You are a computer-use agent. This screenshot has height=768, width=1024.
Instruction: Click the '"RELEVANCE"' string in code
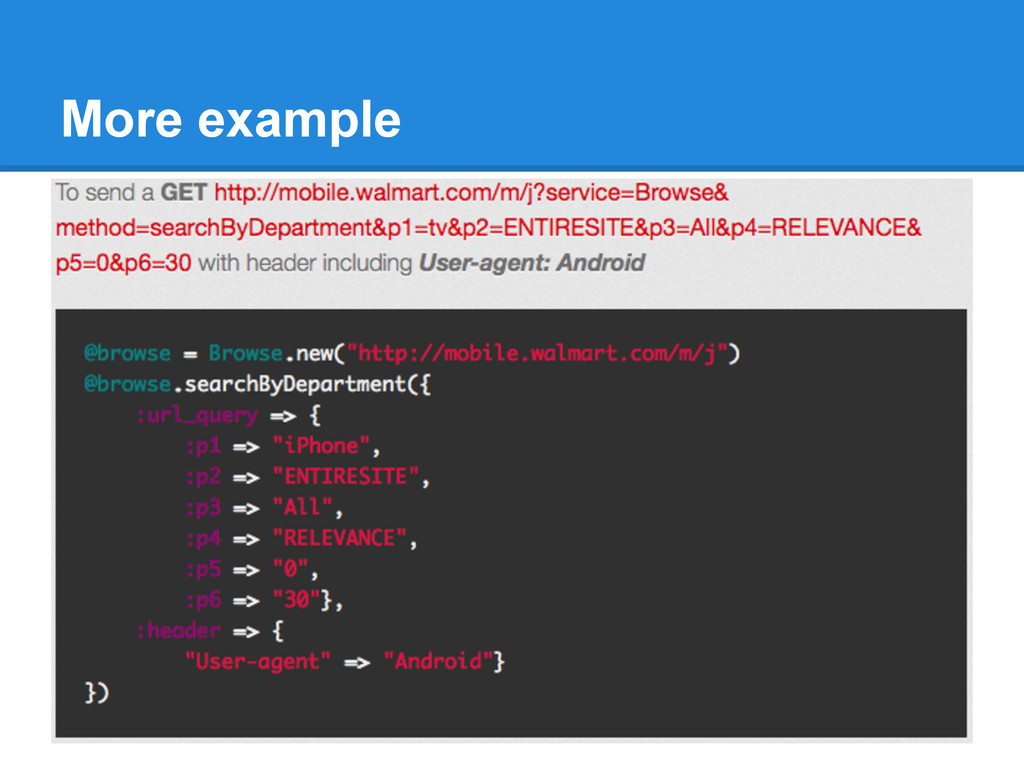(x=339, y=538)
